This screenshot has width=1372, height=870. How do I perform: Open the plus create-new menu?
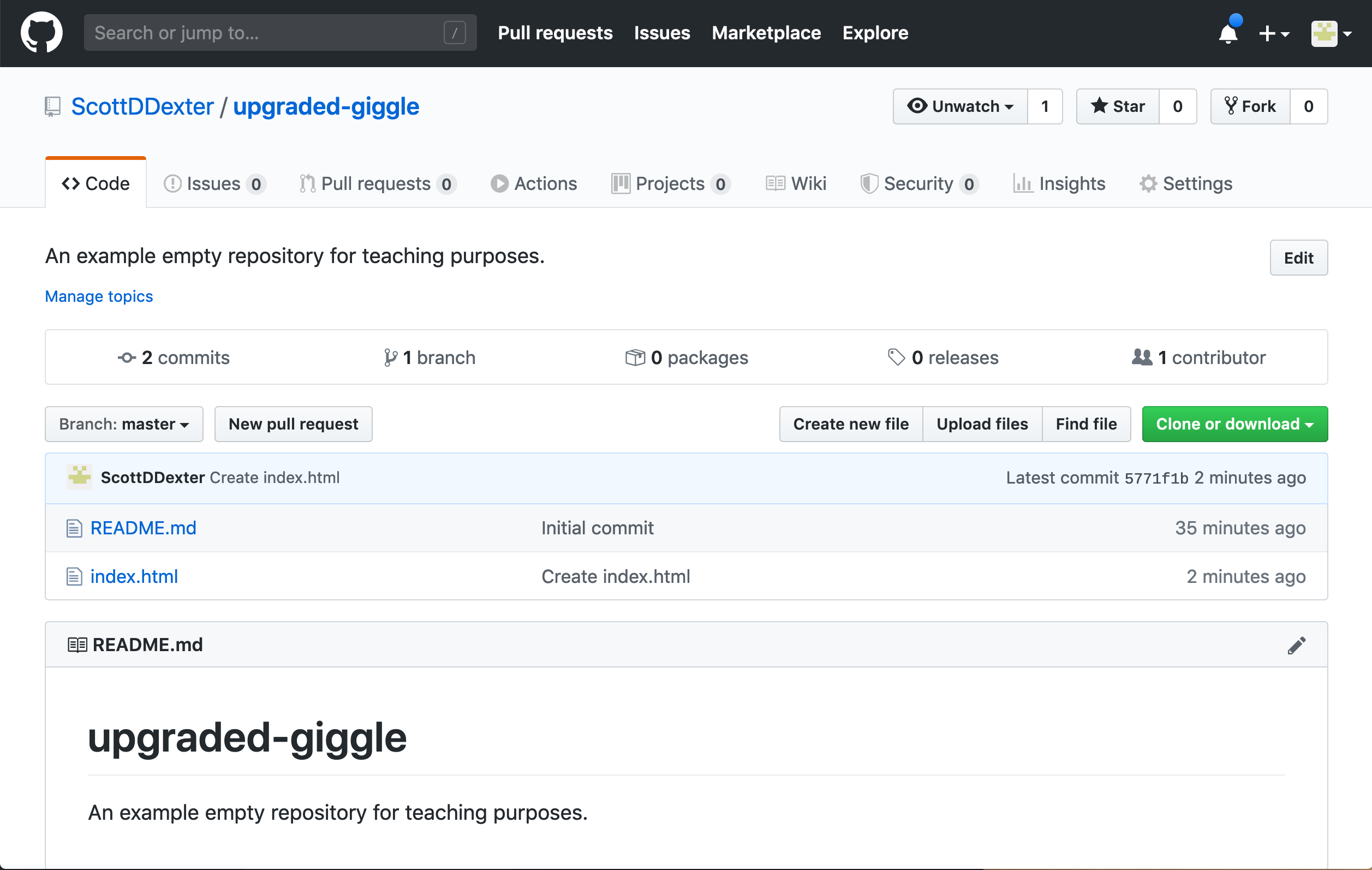(x=1273, y=34)
